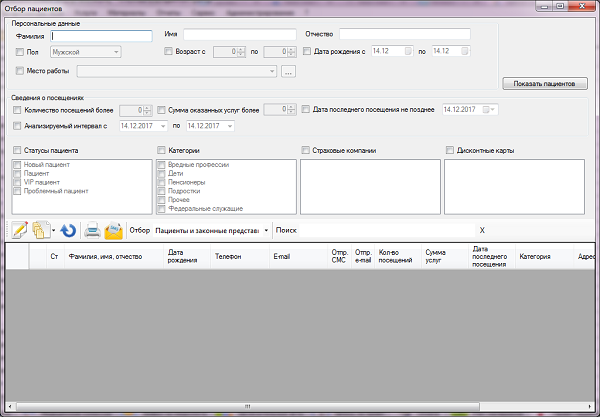Click the age from stepper
600x417 pixels.
[x=241, y=52]
